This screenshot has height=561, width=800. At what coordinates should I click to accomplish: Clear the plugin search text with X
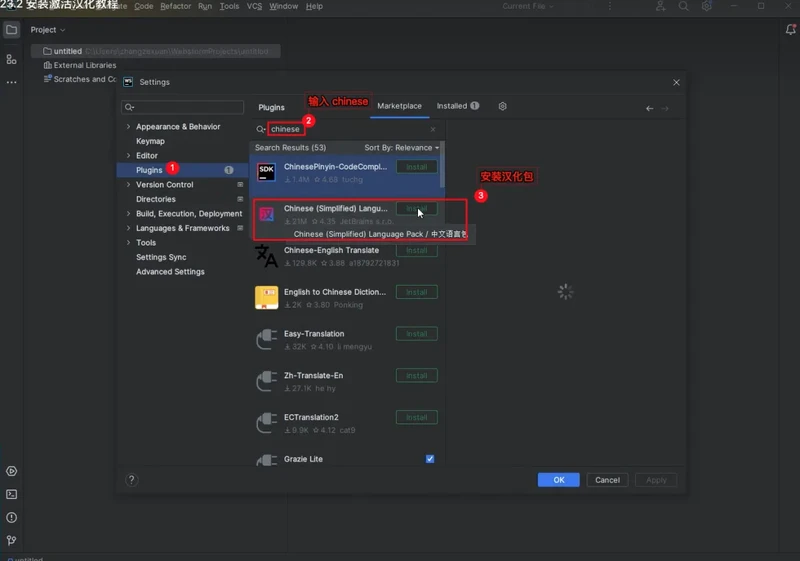tap(433, 129)
